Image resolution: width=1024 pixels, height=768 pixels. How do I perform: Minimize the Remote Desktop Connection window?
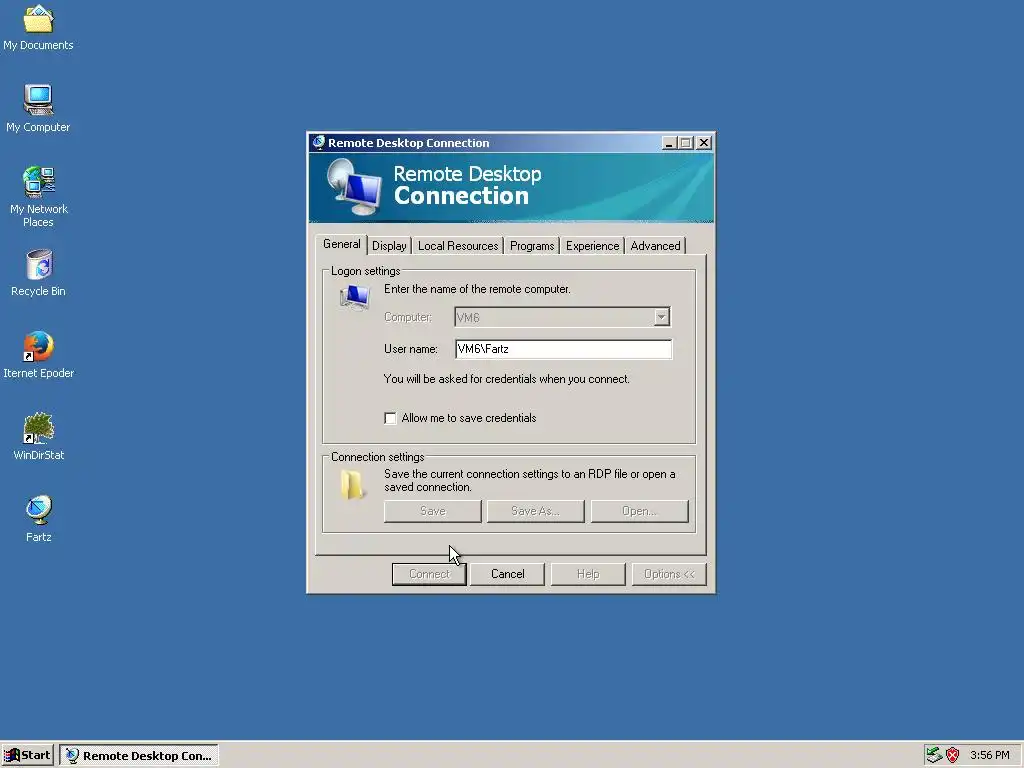pos(669,142)
